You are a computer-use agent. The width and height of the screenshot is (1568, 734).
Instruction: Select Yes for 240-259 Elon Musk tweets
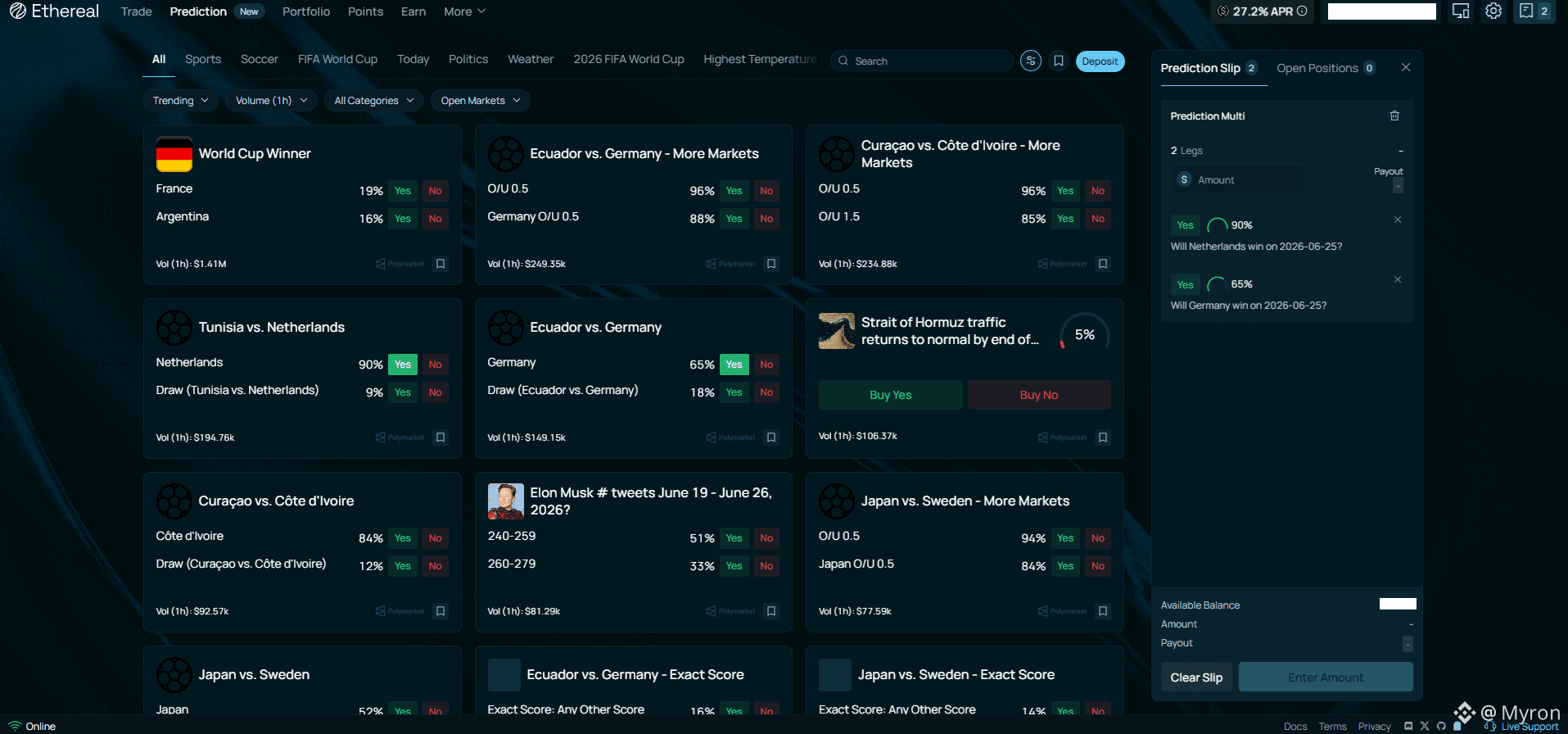tap(734, 538)
